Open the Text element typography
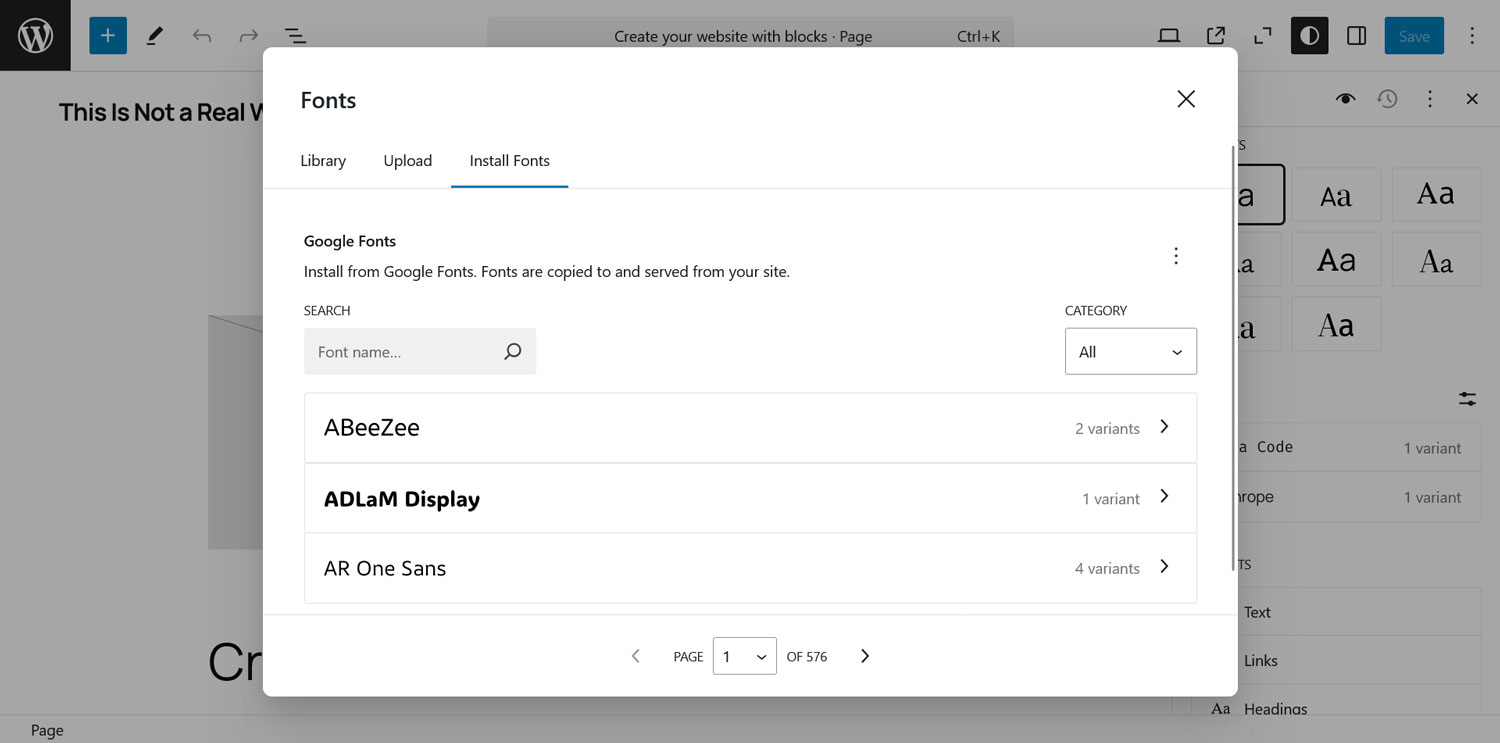 [x=1359, y=612]
